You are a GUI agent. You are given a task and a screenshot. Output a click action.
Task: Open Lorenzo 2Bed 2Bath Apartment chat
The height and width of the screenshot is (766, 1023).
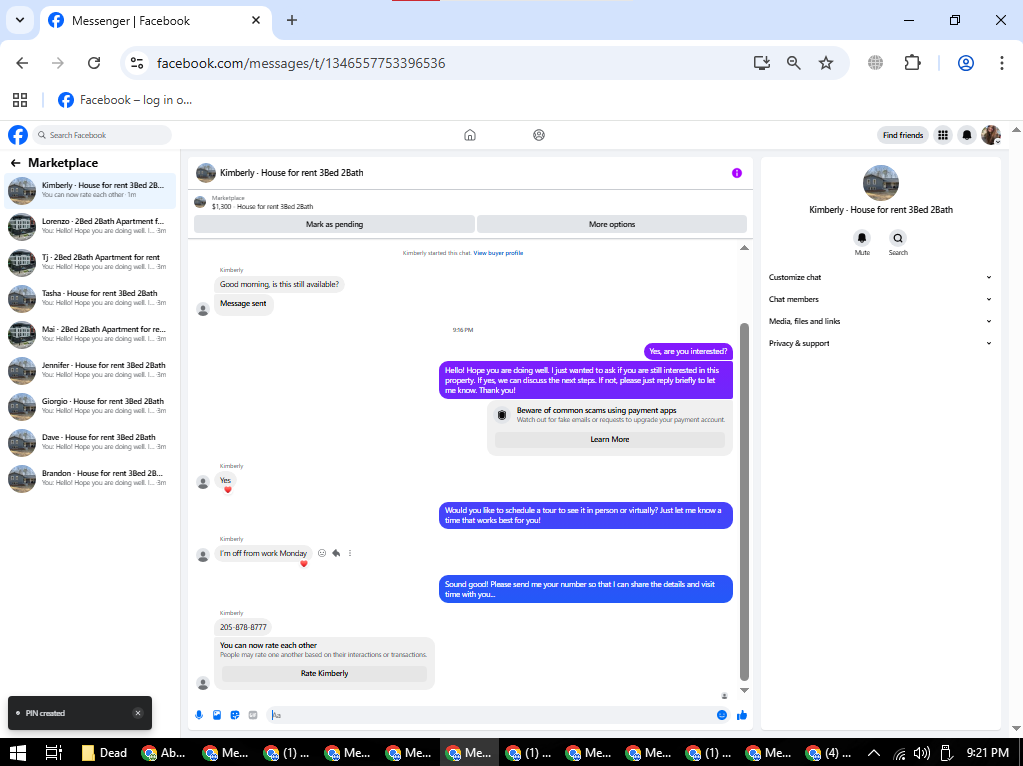(x=90, y=226)
